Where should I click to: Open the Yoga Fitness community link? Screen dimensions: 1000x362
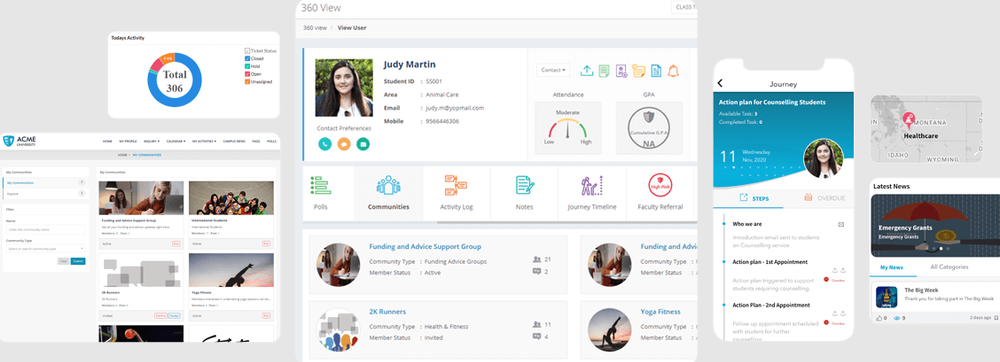[660, 312]
